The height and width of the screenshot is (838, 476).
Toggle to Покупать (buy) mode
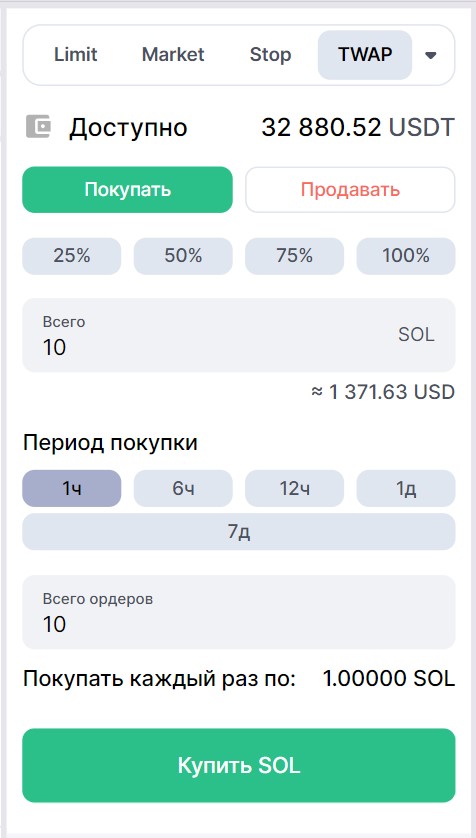128,190
